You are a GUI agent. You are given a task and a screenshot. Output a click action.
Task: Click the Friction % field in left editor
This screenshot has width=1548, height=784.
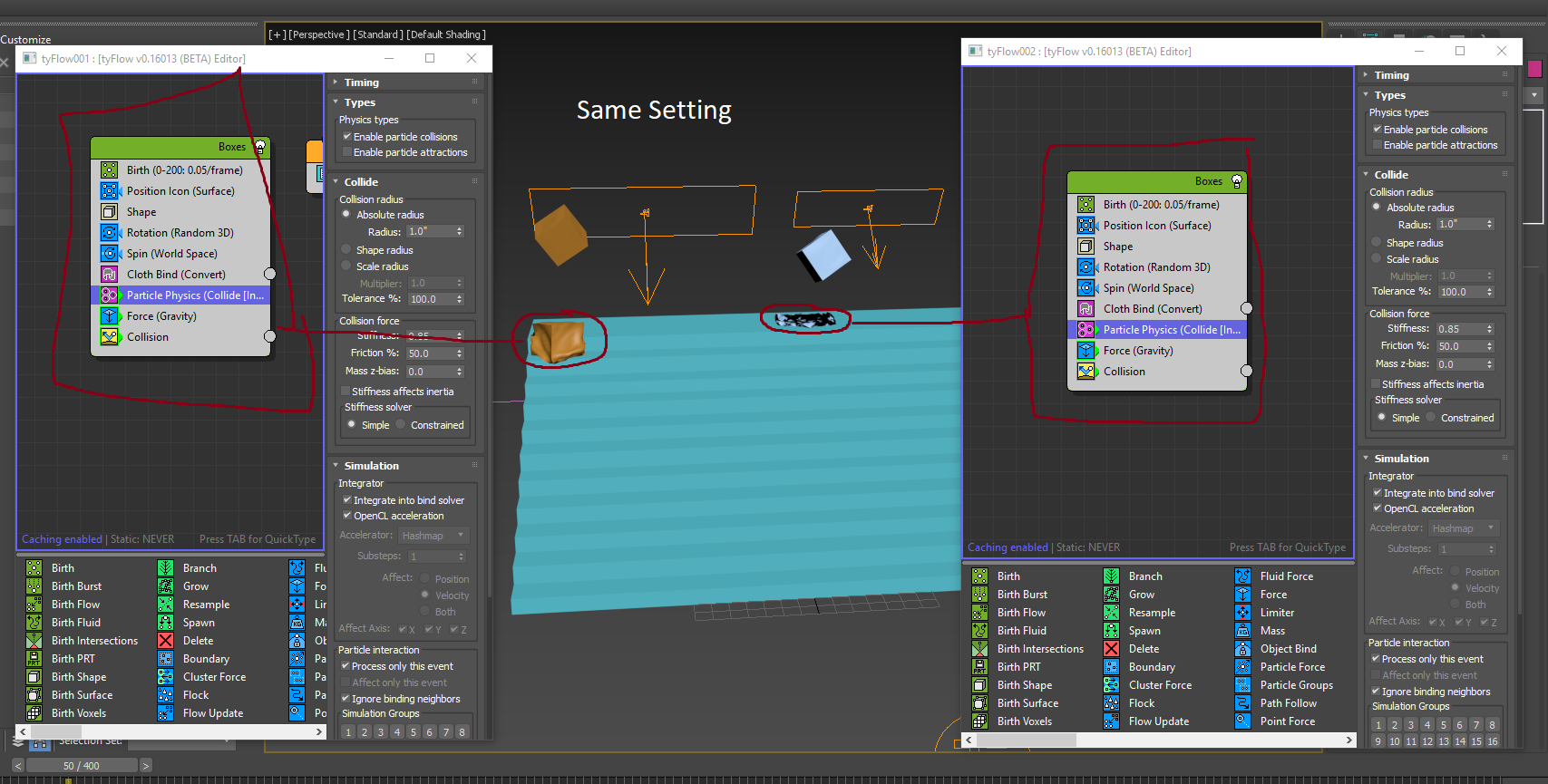(x=430, y=353)
